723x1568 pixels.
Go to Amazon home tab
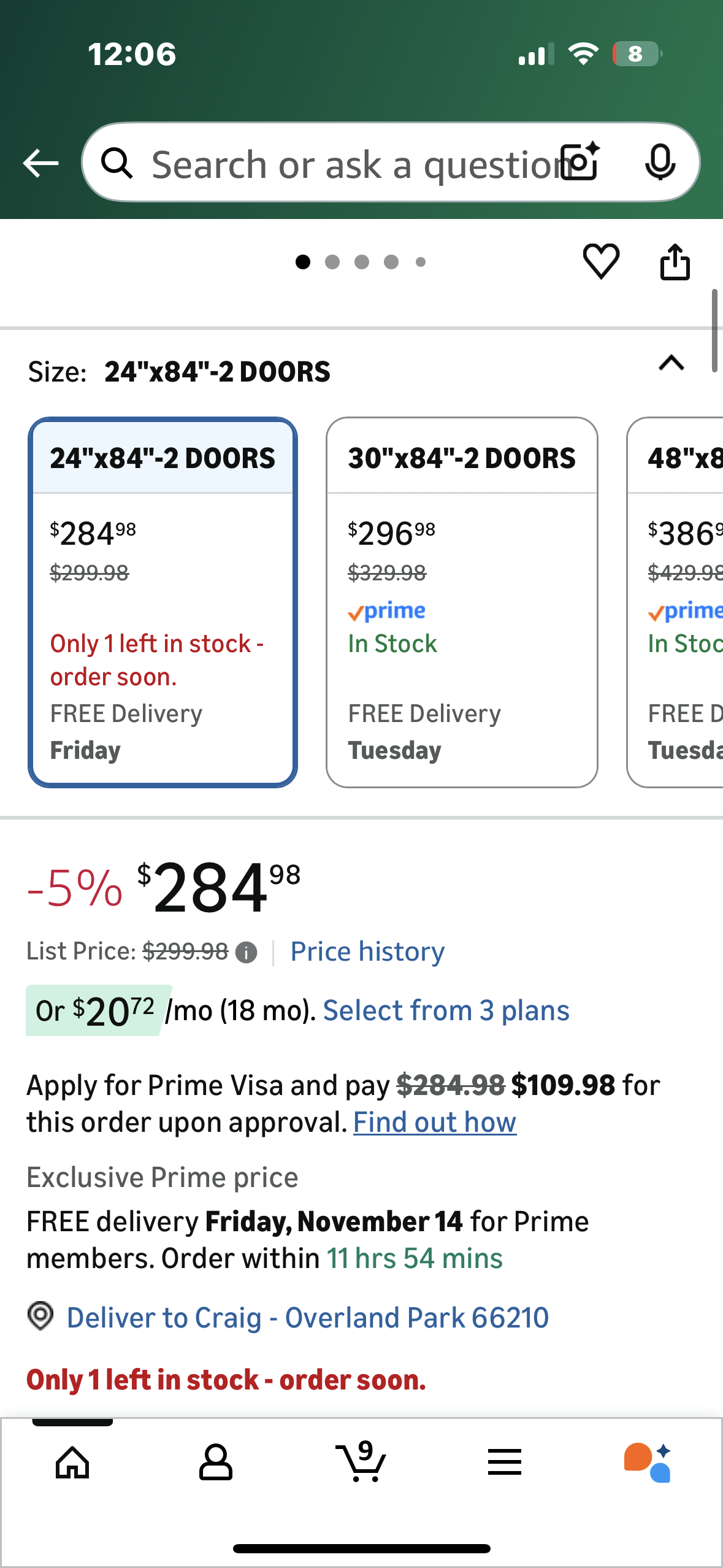[72, 1462]
